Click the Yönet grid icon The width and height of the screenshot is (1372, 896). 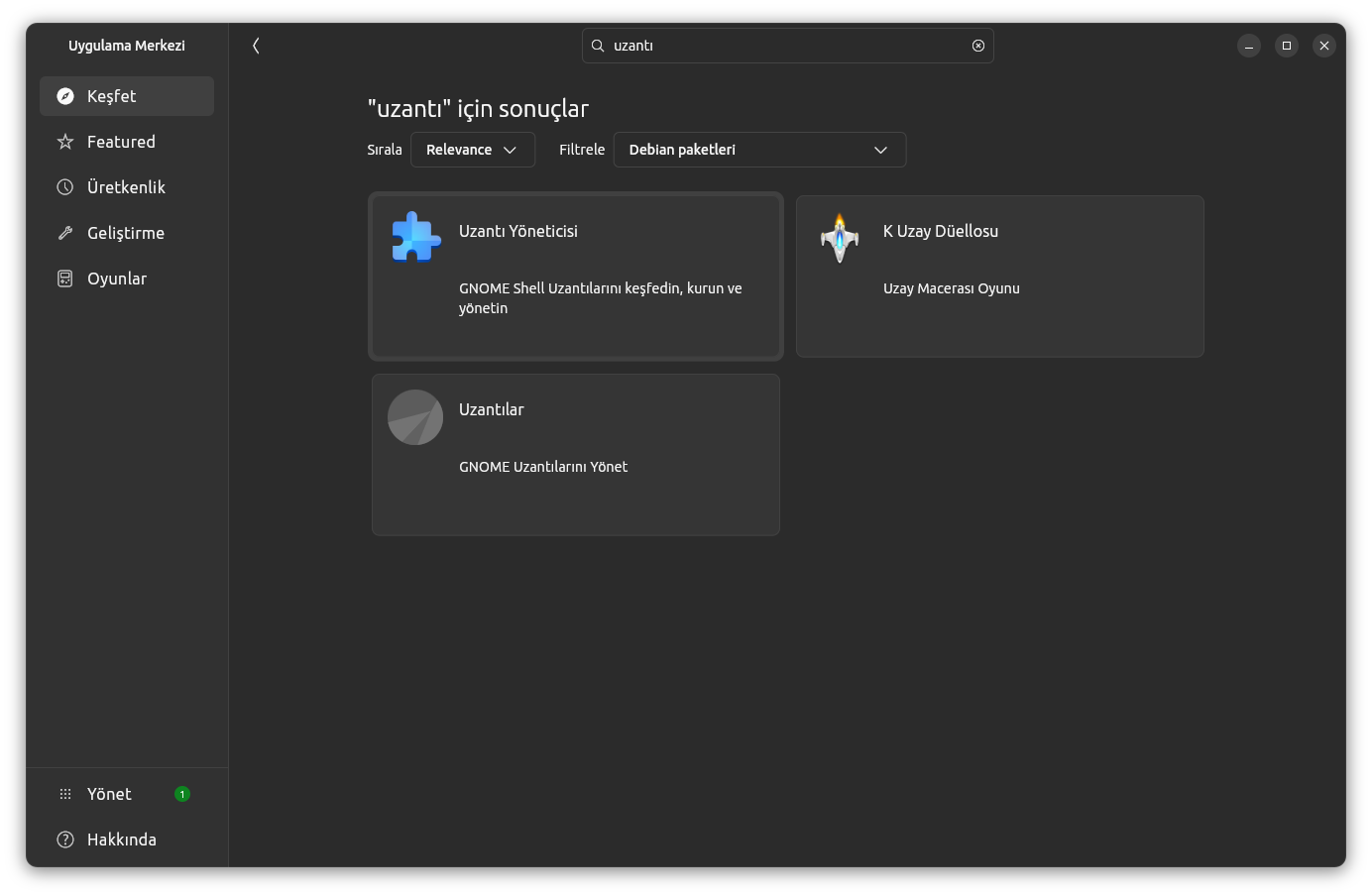point(65,794)
